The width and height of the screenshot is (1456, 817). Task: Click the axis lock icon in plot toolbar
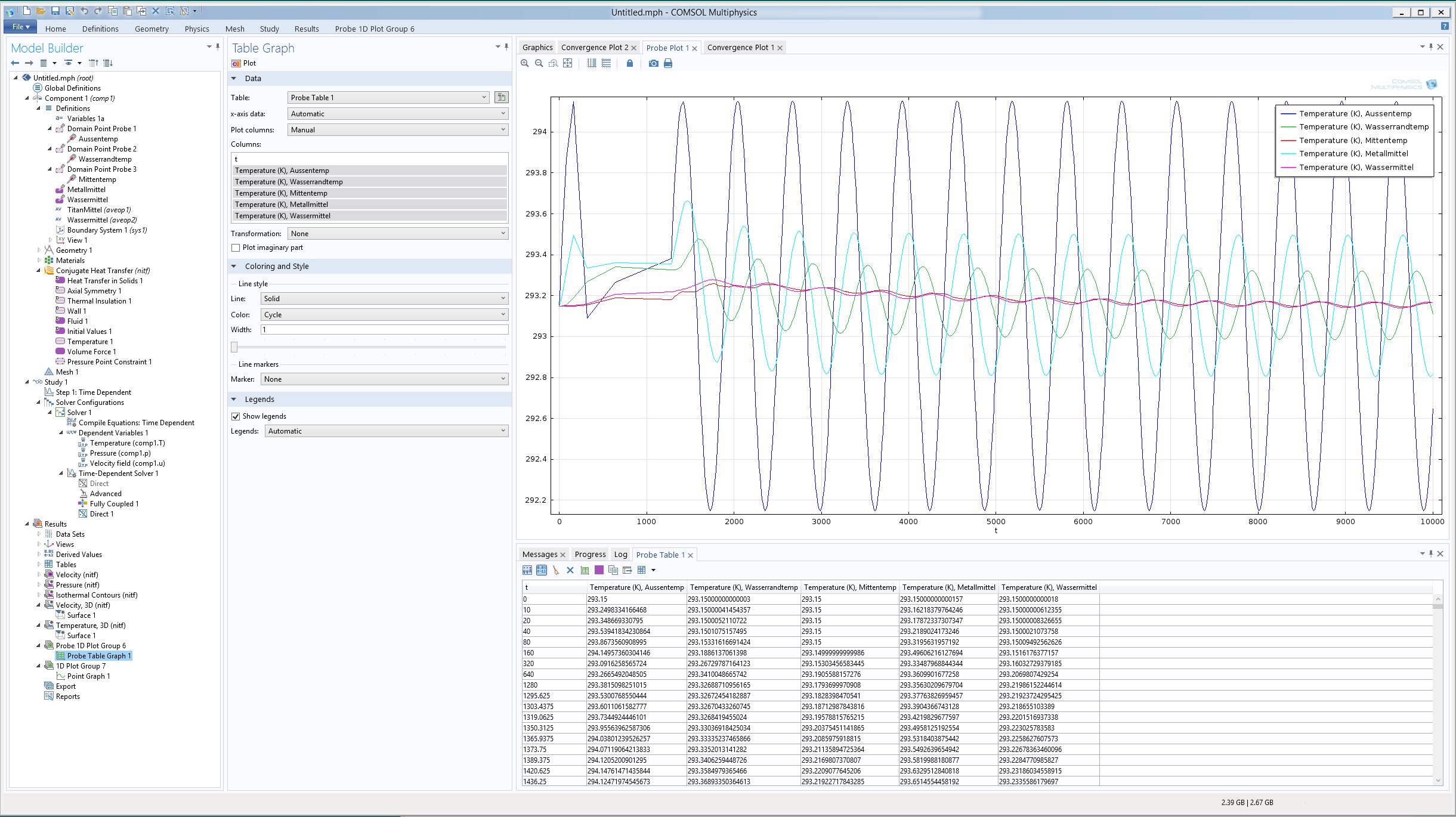tap(629, 63)
